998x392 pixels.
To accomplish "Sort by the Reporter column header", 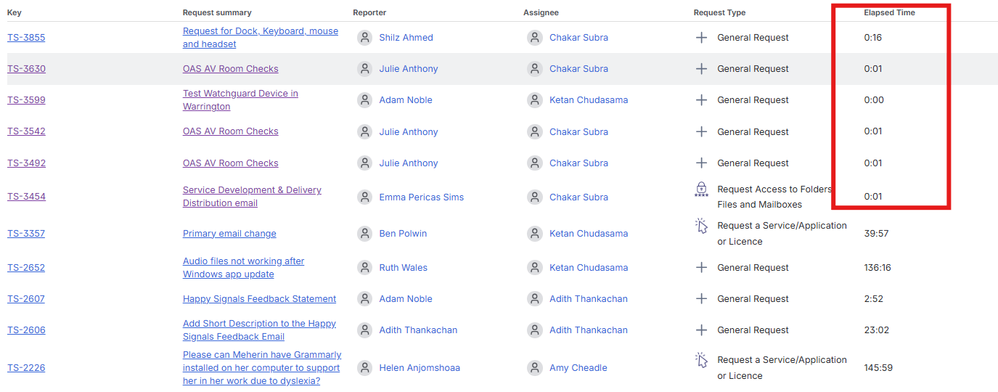I will click(369, 12).
